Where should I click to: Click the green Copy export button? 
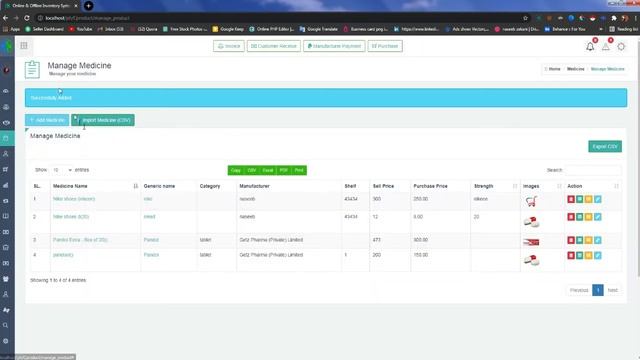click(236, 170)
